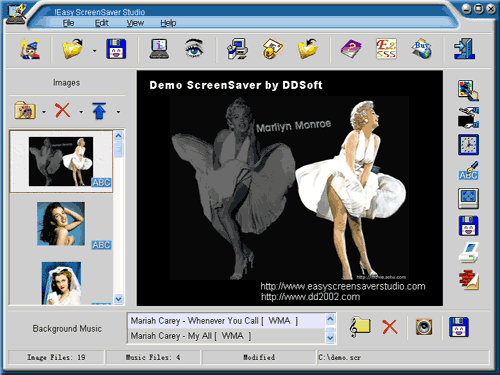Preview the screensaver with the eye icon

pyautogui.click(x=194, y=48)
